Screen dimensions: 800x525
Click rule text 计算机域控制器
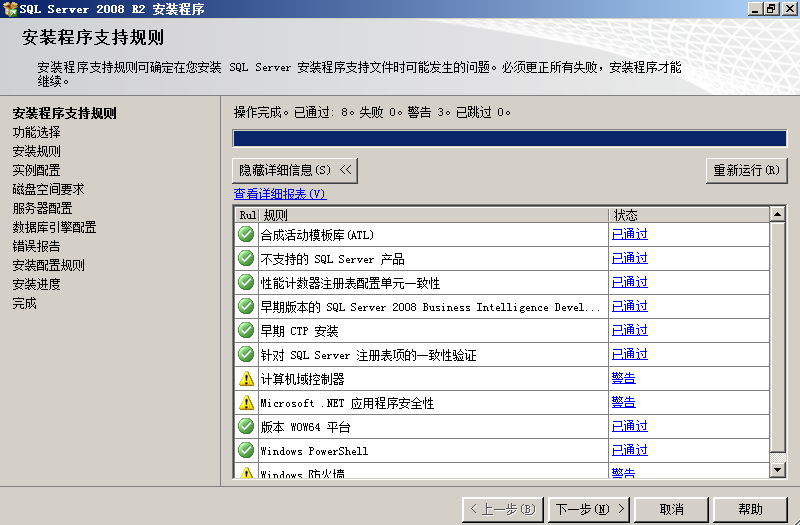302,379
